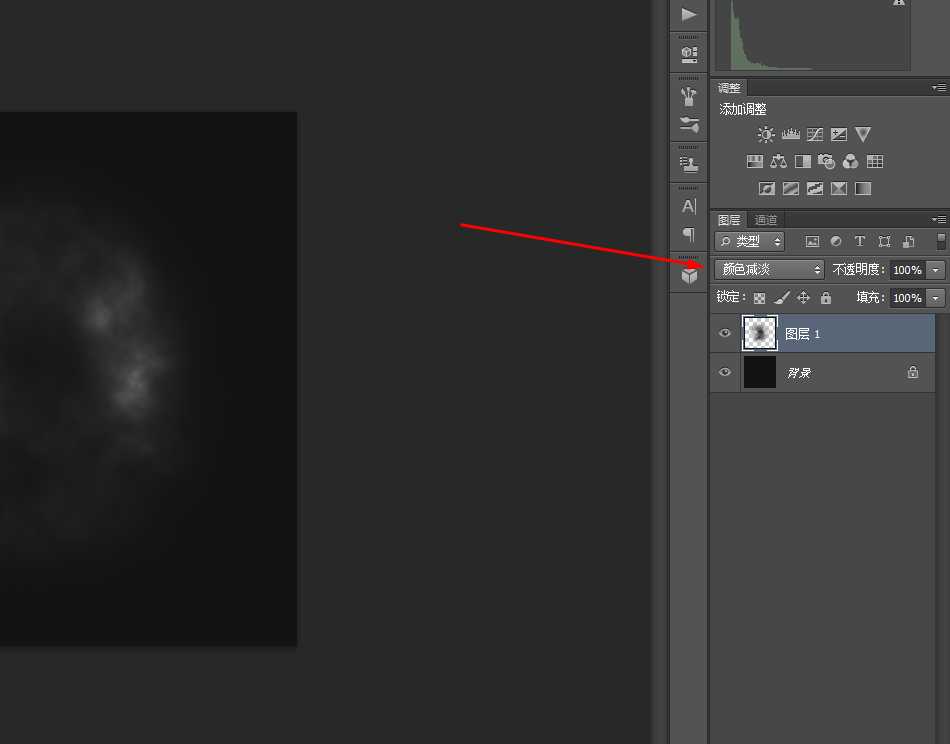The height and width of the screenshot is (744, 950).
Task: Open the blend mode dropdown showing 颜色减淡
Action: click(x=768, y=269)
